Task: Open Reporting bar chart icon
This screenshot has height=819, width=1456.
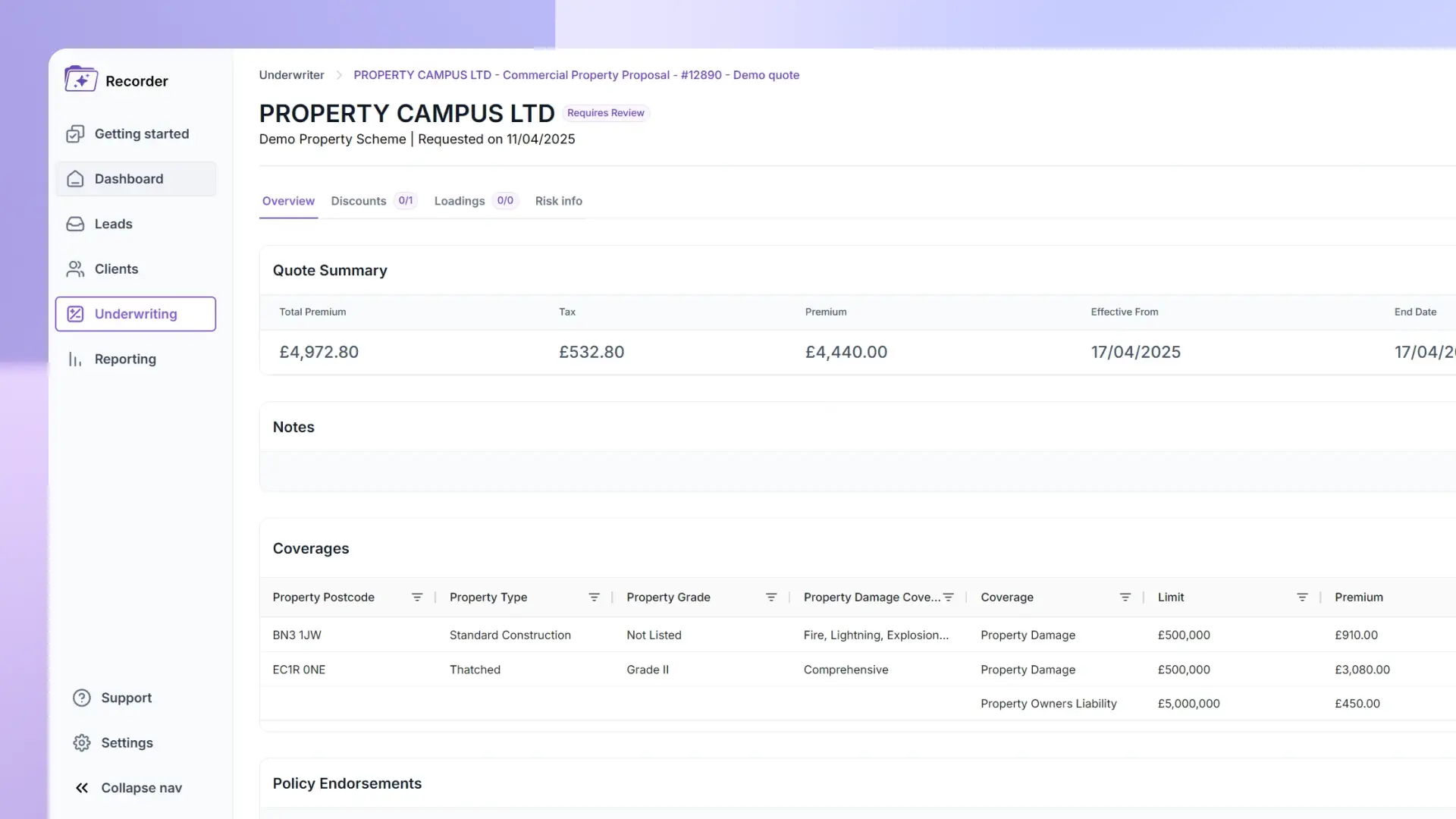Action: (x=75, y=359)
